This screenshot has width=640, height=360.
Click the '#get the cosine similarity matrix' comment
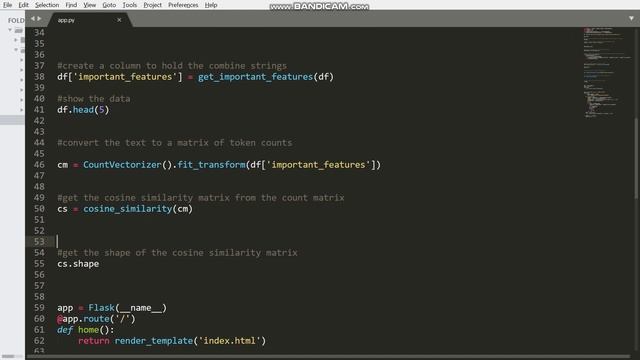pyautogui.click(x=201, y=198)
